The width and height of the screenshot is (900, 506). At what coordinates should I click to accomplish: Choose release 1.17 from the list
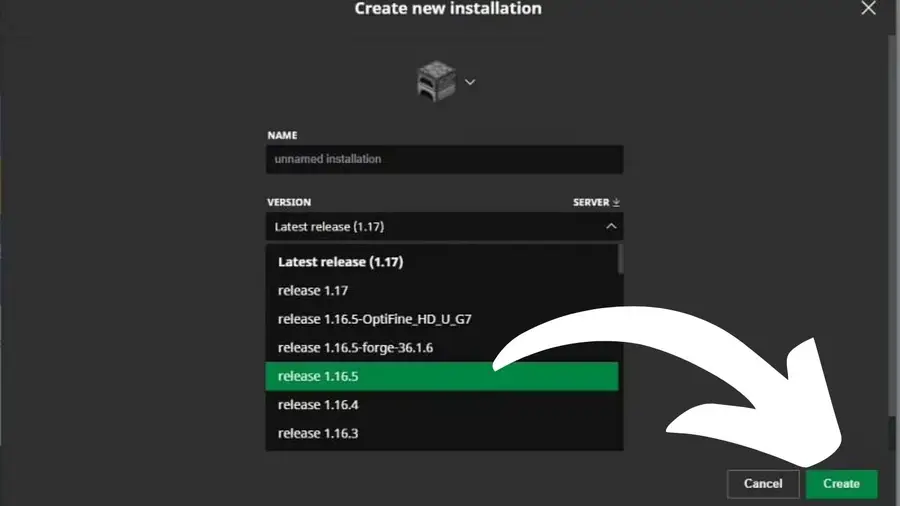[x=312, y=291]
